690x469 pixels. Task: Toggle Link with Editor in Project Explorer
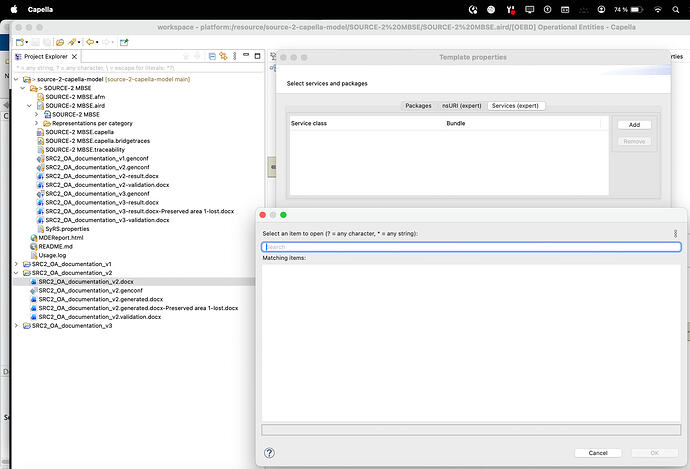click(223, 56)
